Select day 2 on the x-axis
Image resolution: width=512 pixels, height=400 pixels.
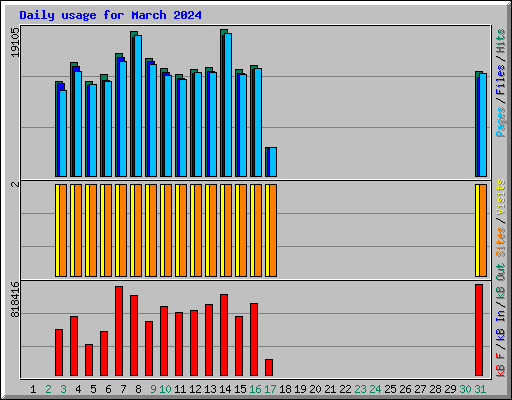click(48, 389)
